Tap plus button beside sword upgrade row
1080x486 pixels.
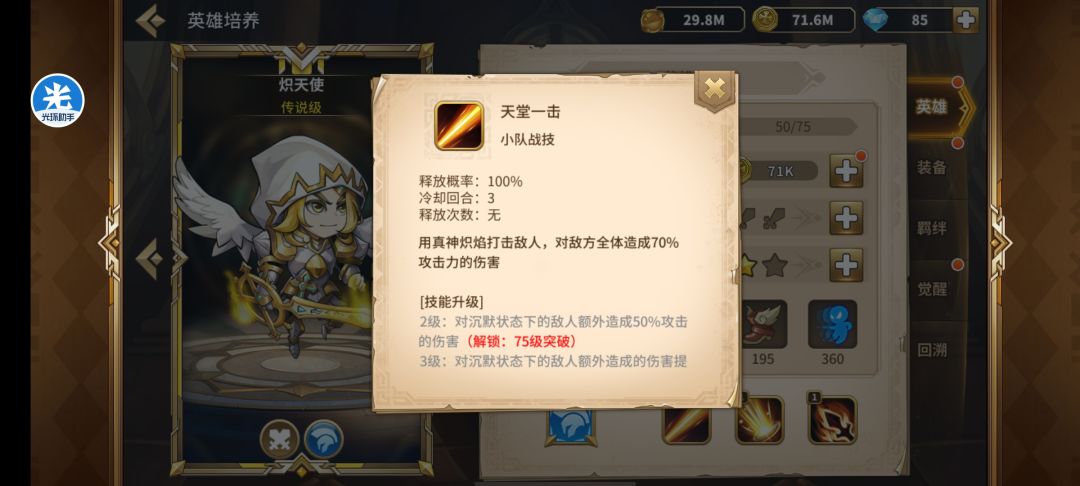coord(846,218)
